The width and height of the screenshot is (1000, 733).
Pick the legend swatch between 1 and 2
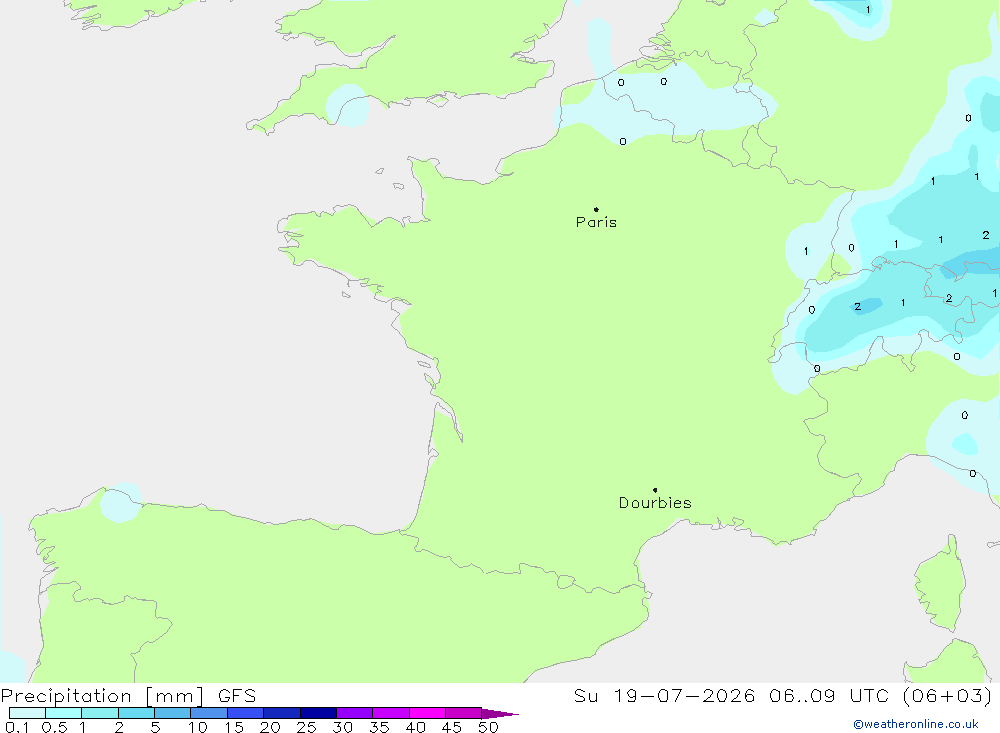click(100, 713)
